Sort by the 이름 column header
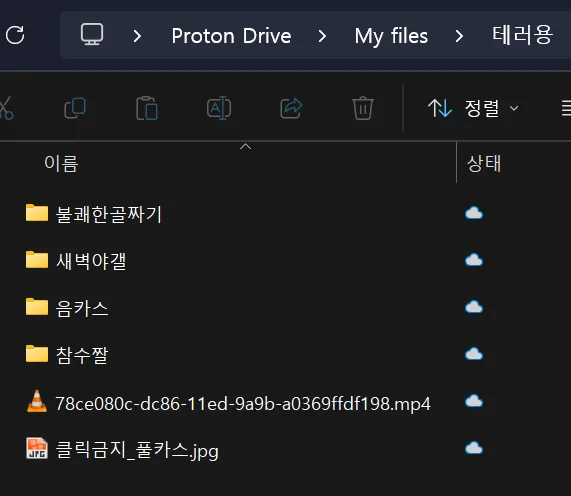The width and height of the screenshot is (571, 496). point(61,163)
